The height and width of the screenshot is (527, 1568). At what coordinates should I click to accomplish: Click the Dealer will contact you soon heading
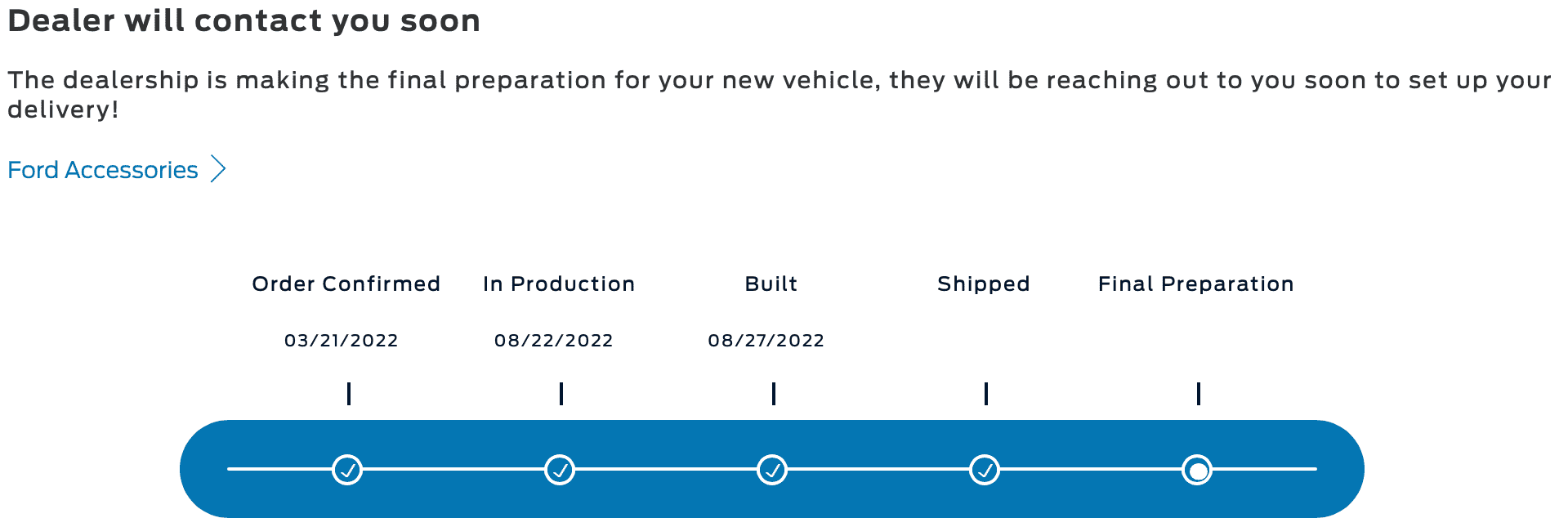[243, 20]
